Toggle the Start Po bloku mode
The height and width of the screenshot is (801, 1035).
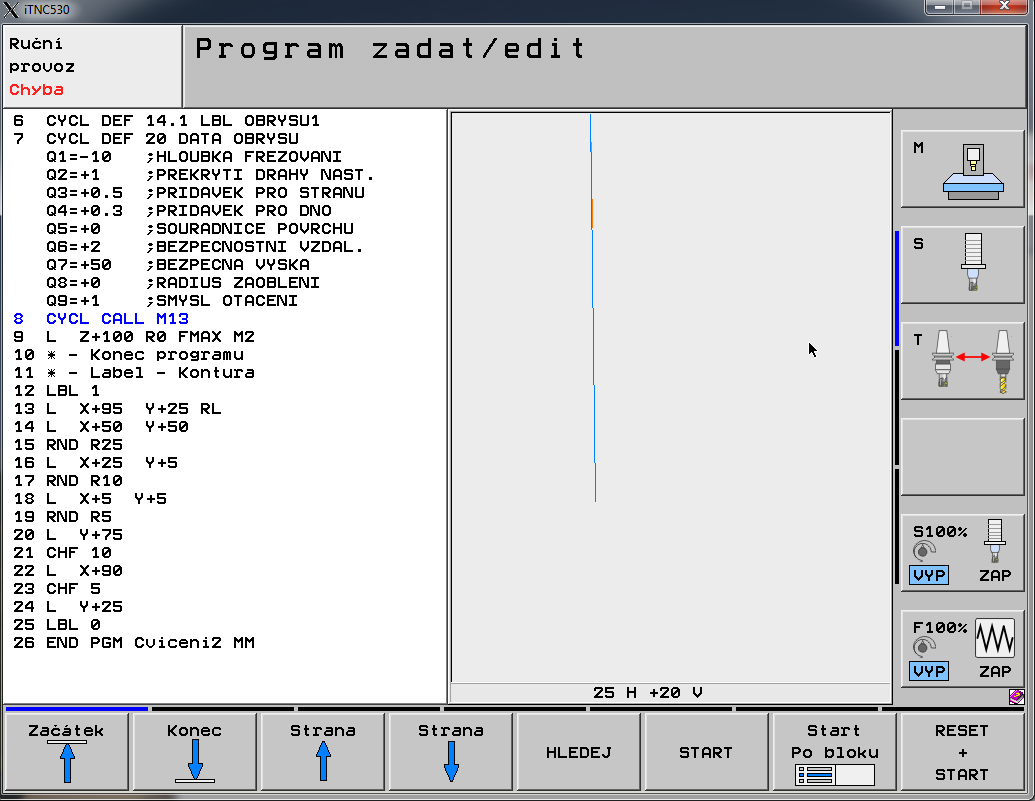tap(834, 753)
